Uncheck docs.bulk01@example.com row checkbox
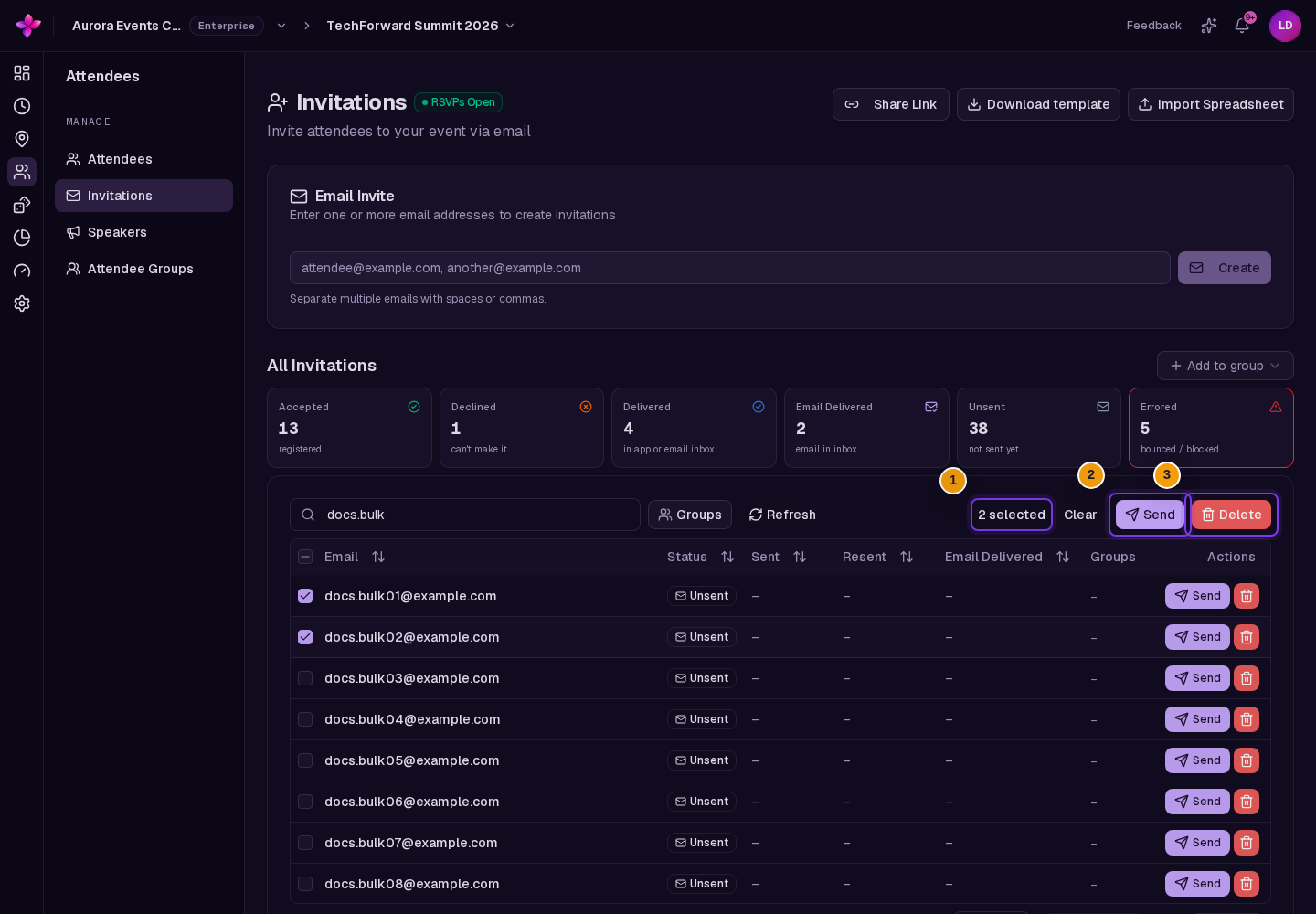The width and height of the screenshot is (1316, 914). point(305,596)
